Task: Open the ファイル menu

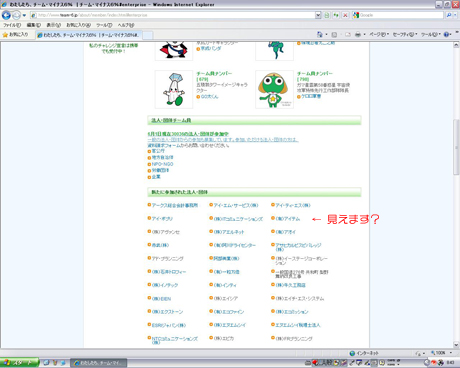Action: (x=12, y=25)
